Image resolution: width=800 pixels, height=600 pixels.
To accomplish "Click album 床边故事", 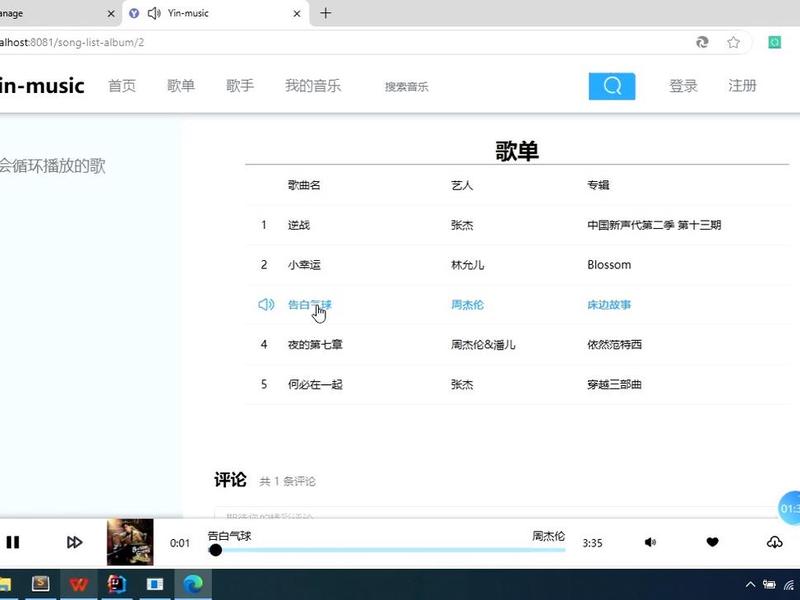I will 609,305.
